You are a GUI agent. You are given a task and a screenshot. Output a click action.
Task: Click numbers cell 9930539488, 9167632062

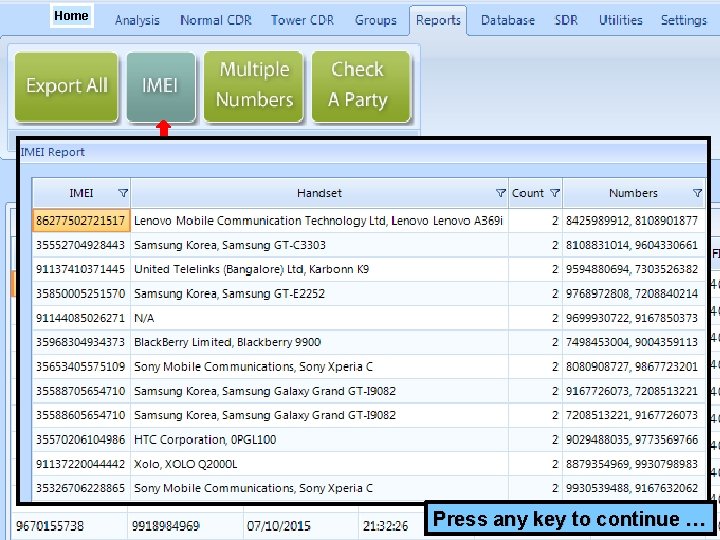(634, 488)
